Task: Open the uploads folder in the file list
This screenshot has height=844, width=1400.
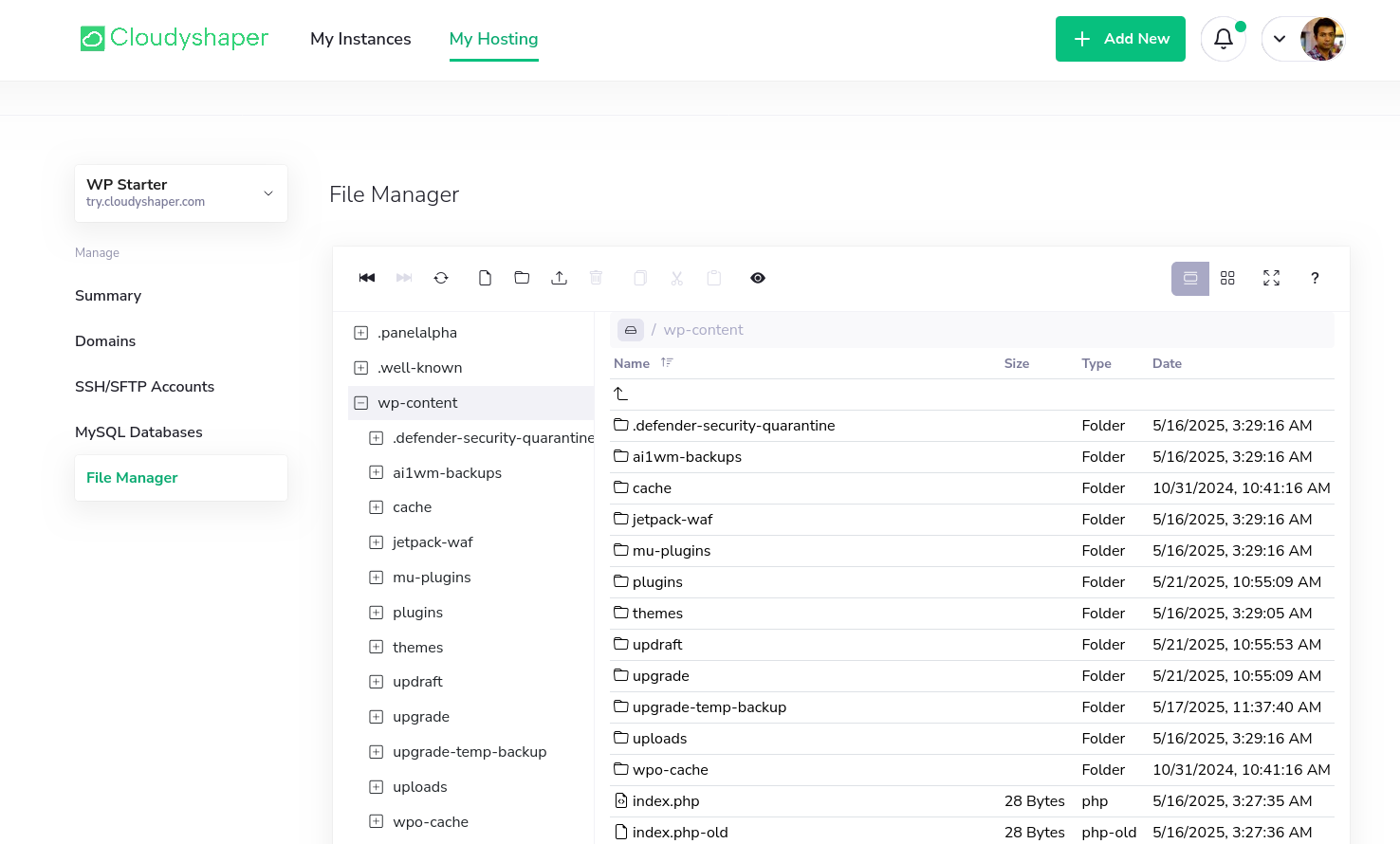Action: coord(660,738)
